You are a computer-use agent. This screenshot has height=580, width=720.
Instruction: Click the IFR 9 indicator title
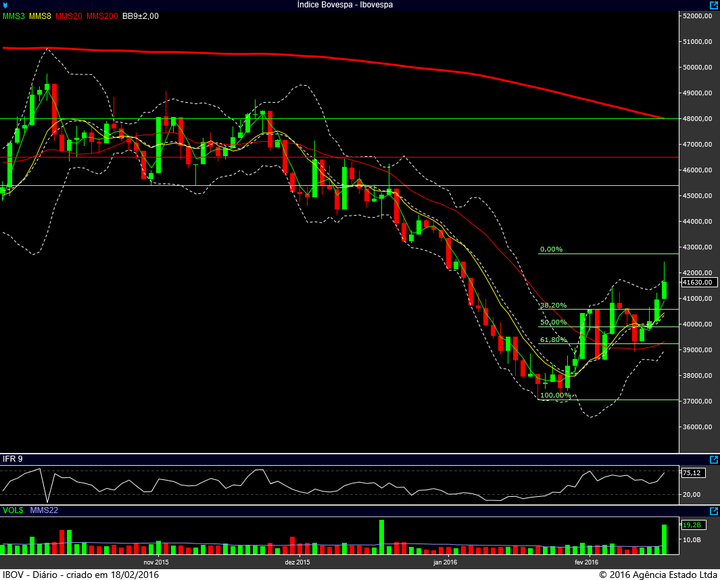click(12, 459)
